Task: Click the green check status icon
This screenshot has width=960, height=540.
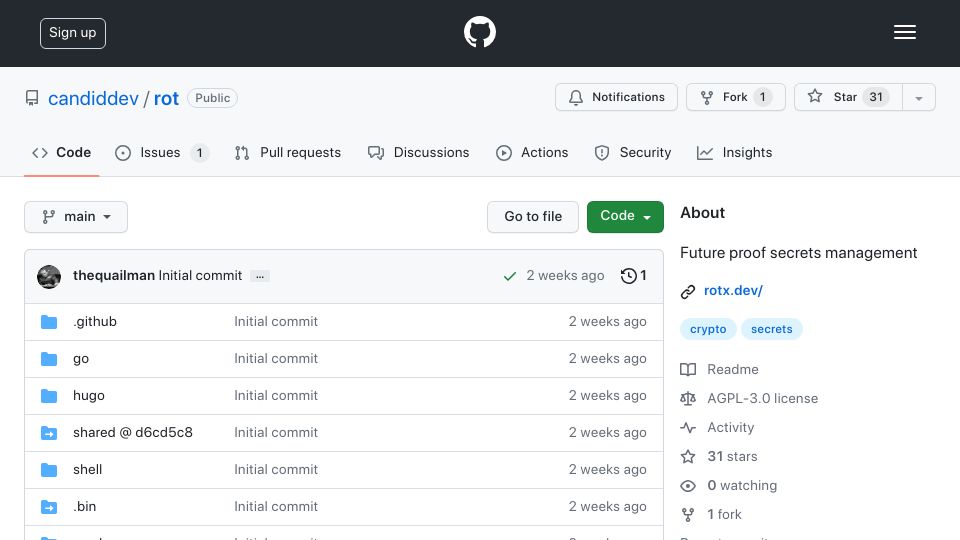Action: (509, 276)
